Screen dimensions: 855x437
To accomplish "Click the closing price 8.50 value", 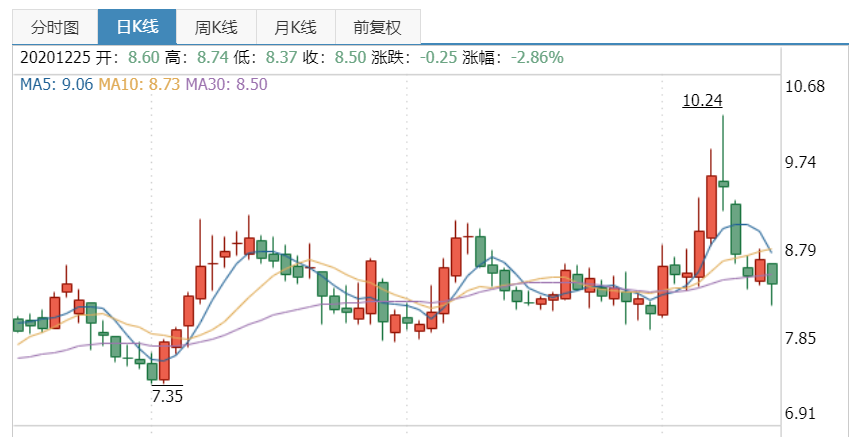I will (350, 57).
